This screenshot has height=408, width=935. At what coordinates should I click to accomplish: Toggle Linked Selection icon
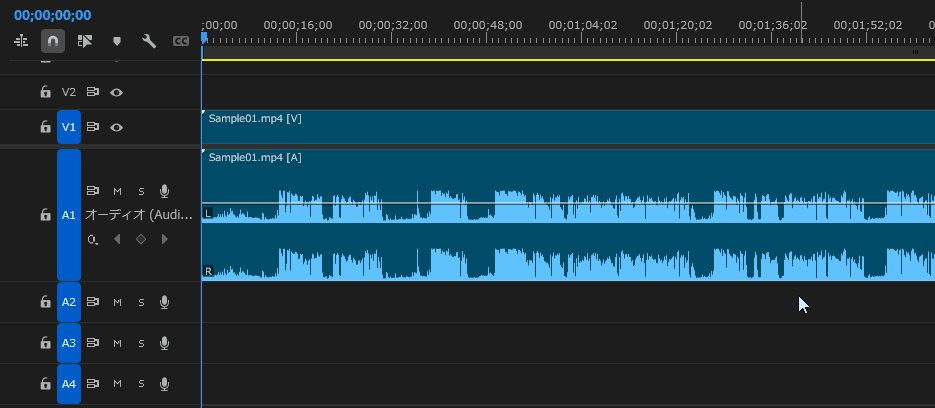85,41
